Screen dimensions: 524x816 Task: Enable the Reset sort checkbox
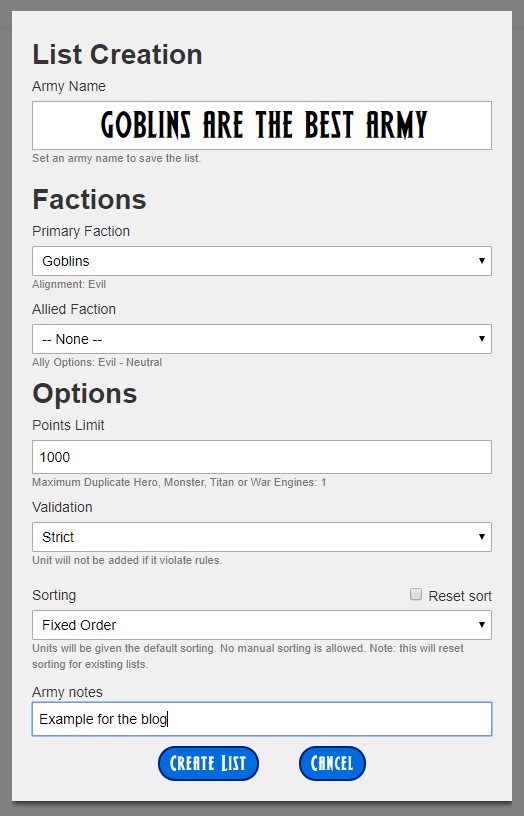pyautogui.click(x=416, y=594)
